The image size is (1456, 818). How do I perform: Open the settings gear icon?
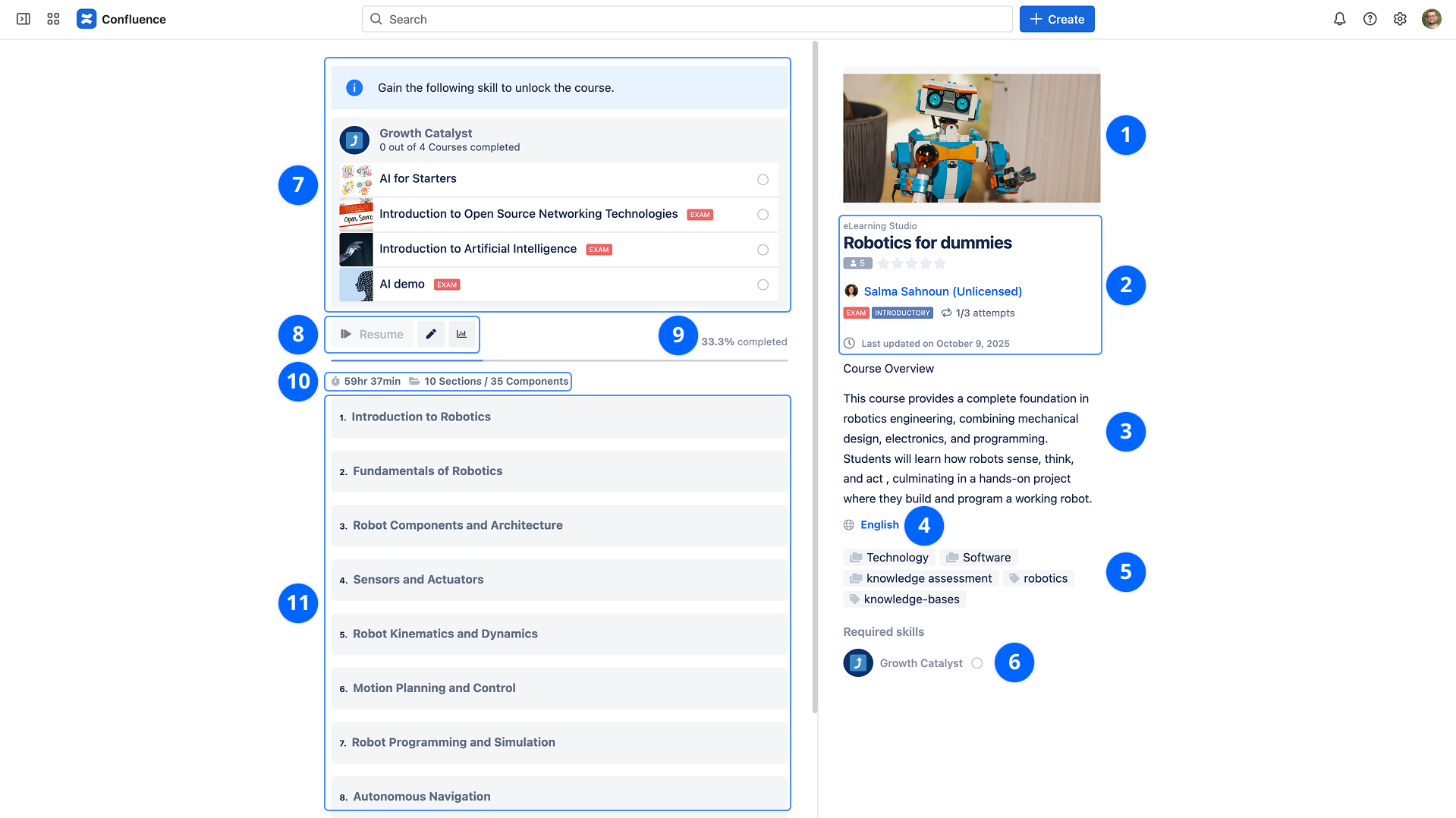click(x=1400, y=19)
